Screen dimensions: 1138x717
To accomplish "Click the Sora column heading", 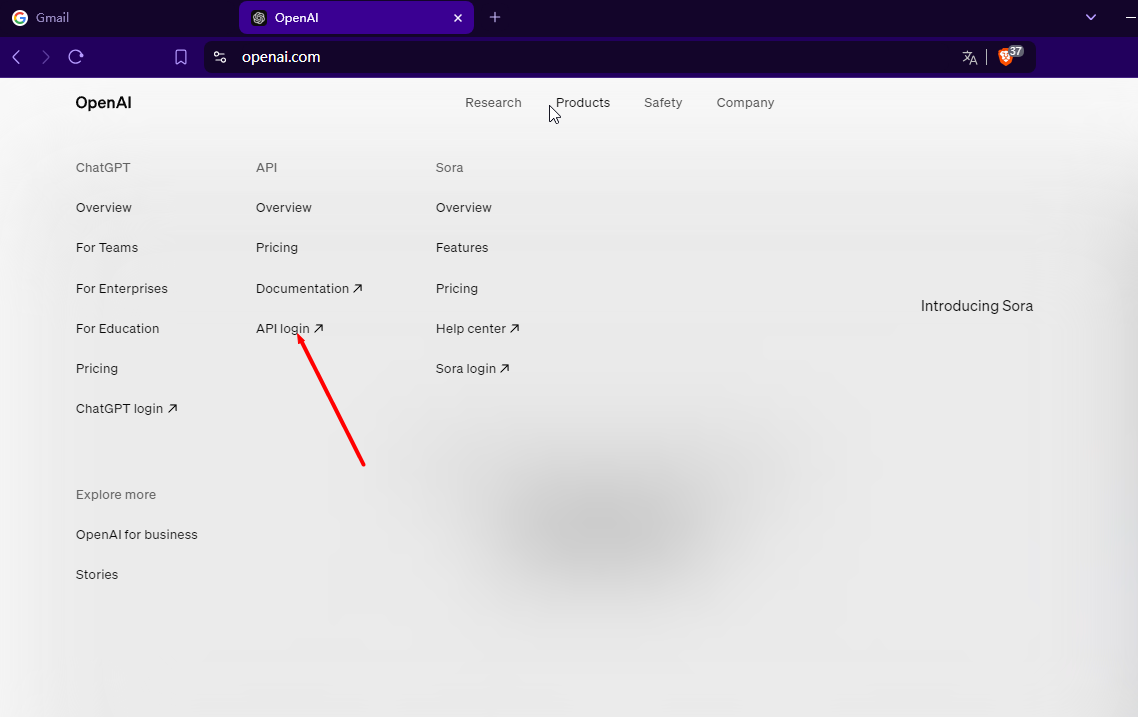I will (449, 168).
